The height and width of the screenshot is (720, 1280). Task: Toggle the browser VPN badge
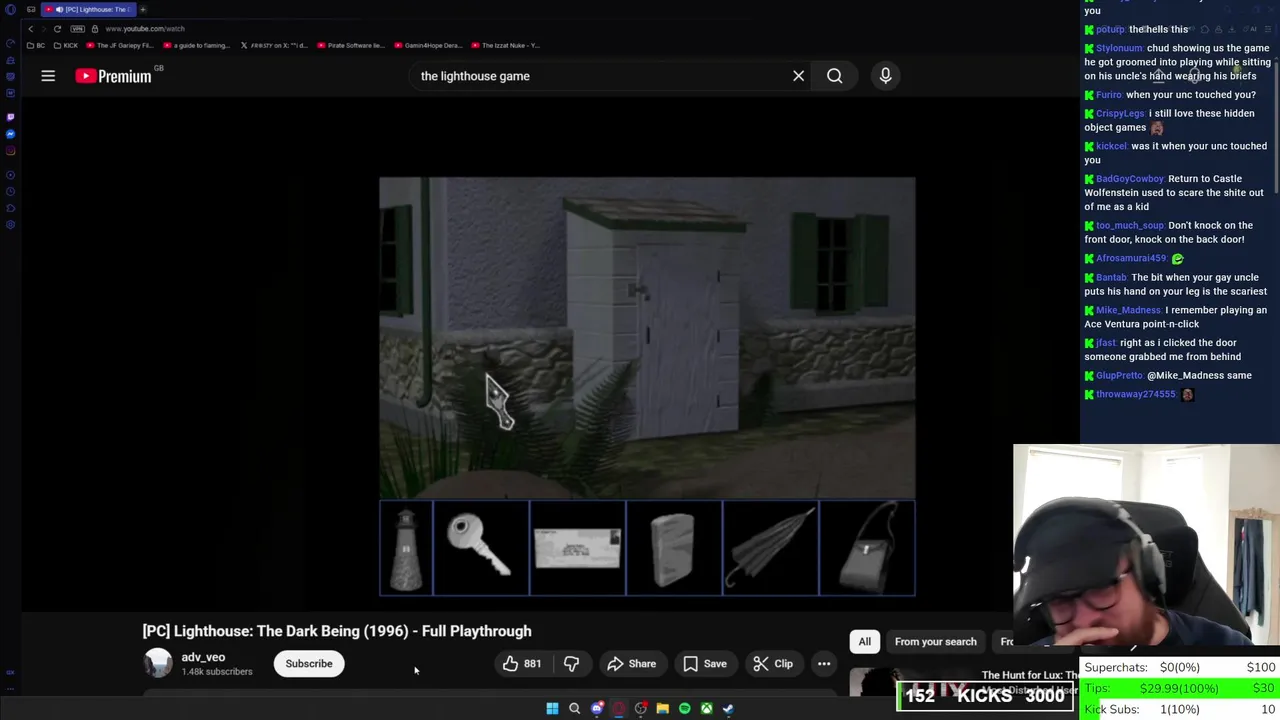point(78,29)
